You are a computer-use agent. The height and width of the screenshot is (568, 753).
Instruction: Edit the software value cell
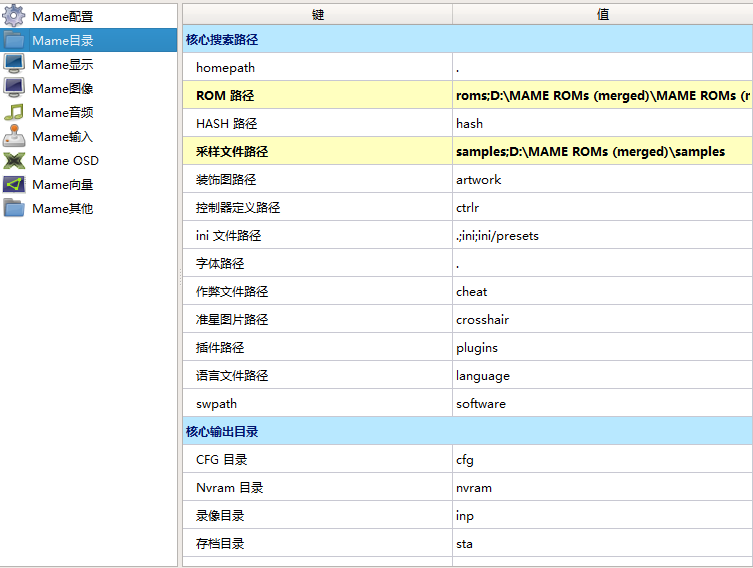pos(603,403)
